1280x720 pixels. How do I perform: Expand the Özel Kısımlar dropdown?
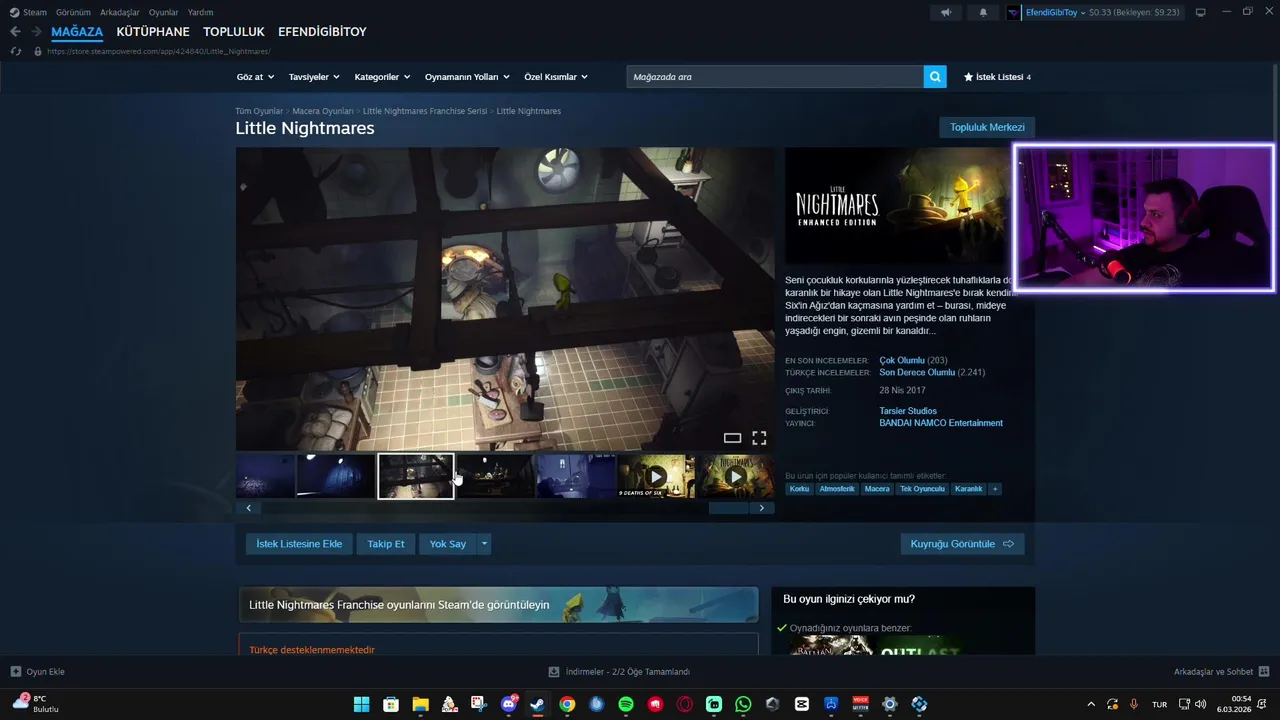[556, 77]
